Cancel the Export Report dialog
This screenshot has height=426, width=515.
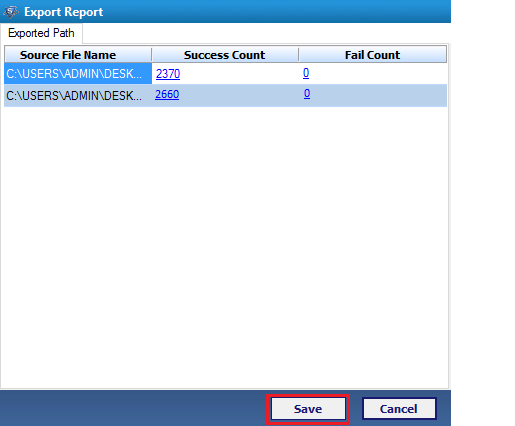click(399, 409)
